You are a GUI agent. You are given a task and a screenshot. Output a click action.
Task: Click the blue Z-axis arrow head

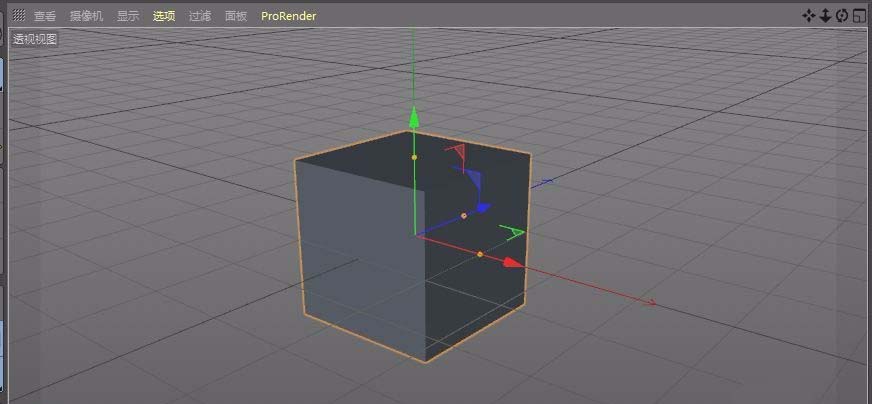click(x=483, y=208)
